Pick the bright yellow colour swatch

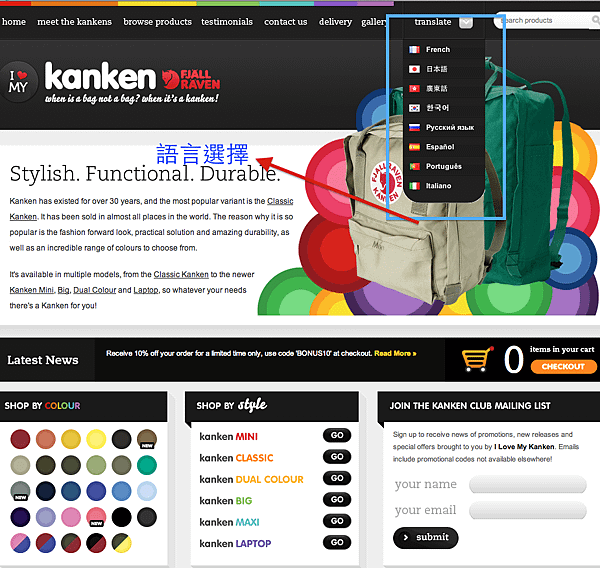(96, 439)
